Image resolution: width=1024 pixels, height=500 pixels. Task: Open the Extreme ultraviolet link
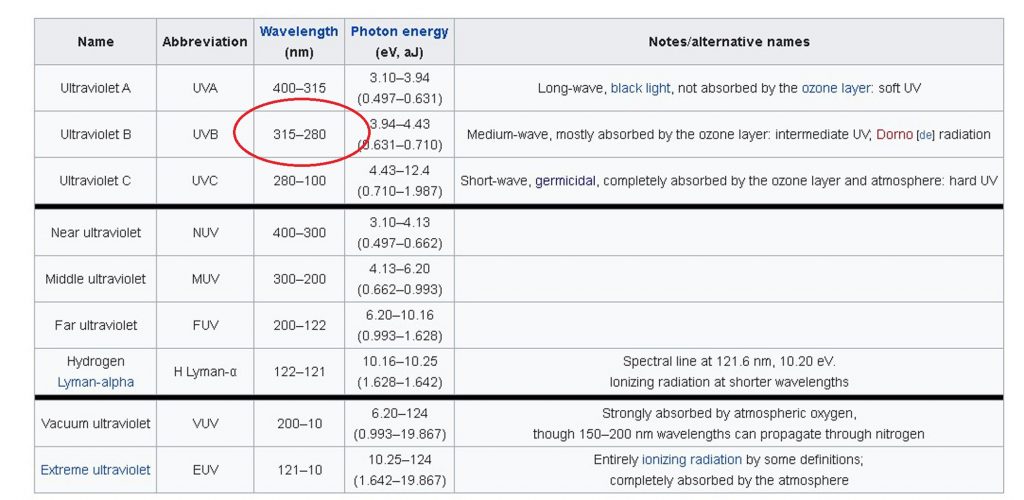click(95, 470)
